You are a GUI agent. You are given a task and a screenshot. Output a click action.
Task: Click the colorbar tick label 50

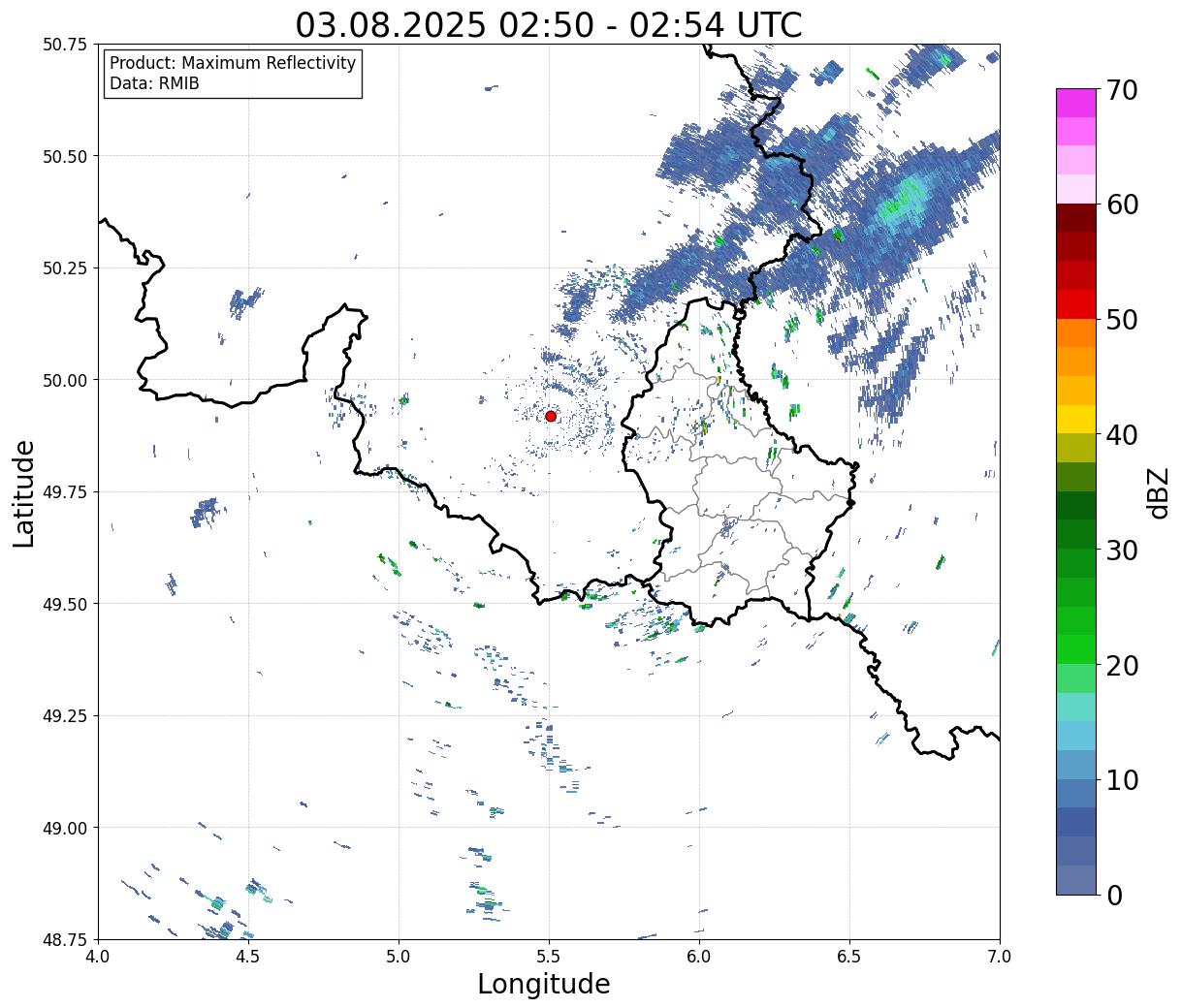[x=1122, y=320]
